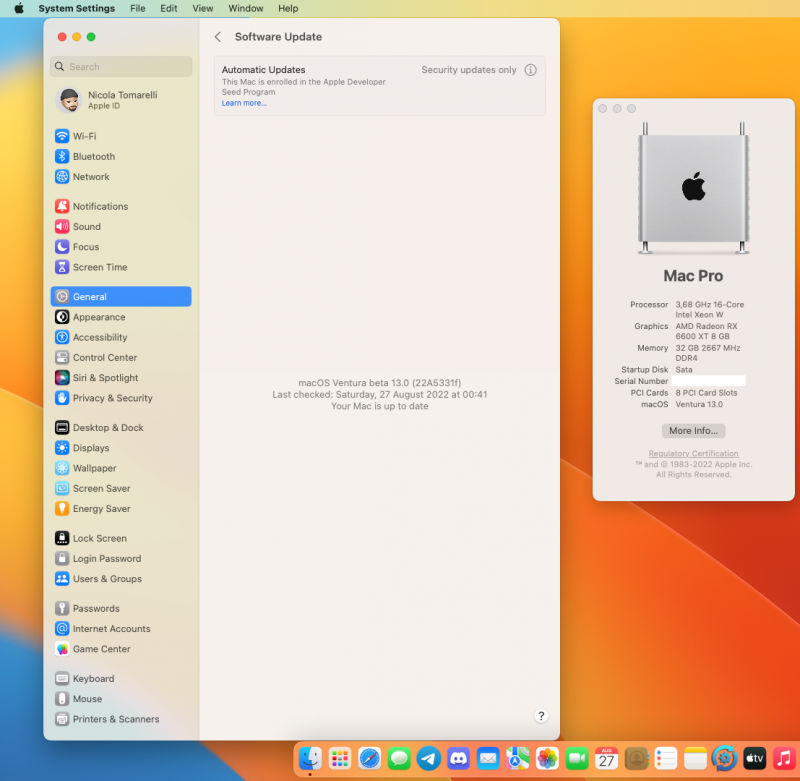
Task: Open the Apple menu
Action: 18,8
